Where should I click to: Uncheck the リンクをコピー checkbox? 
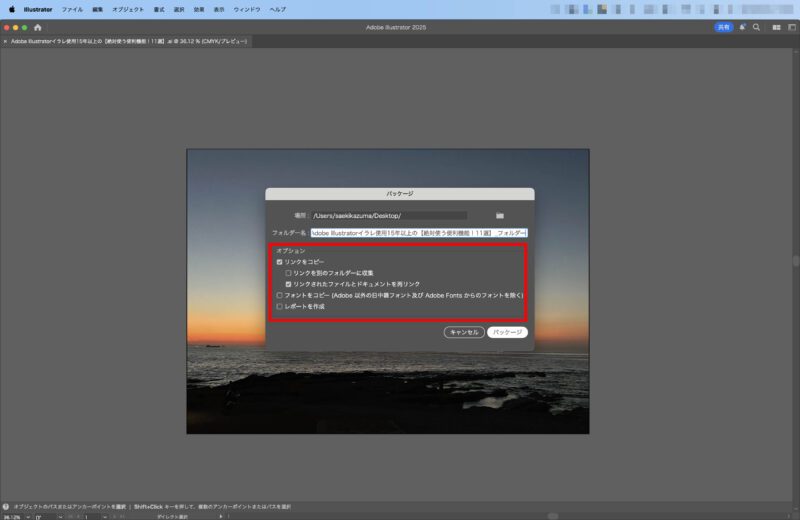click(x=280, y=261)
